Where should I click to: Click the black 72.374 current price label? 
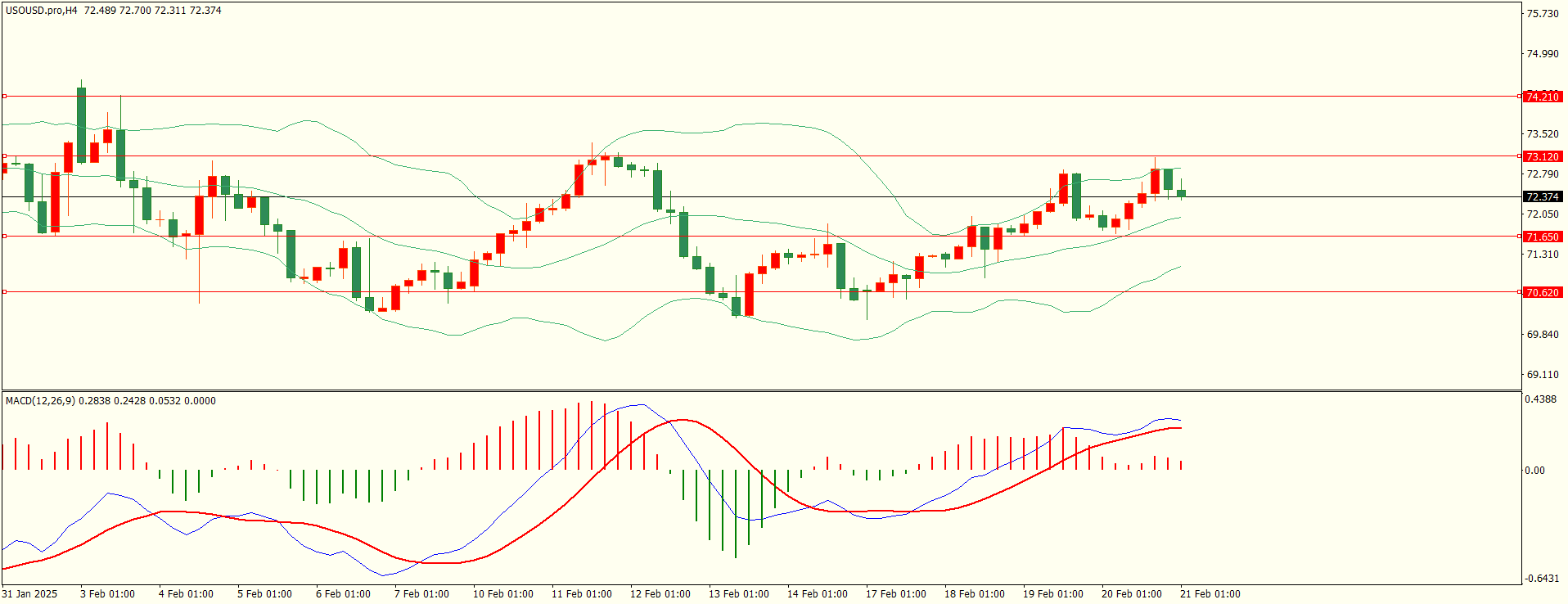coord(1543,196)
